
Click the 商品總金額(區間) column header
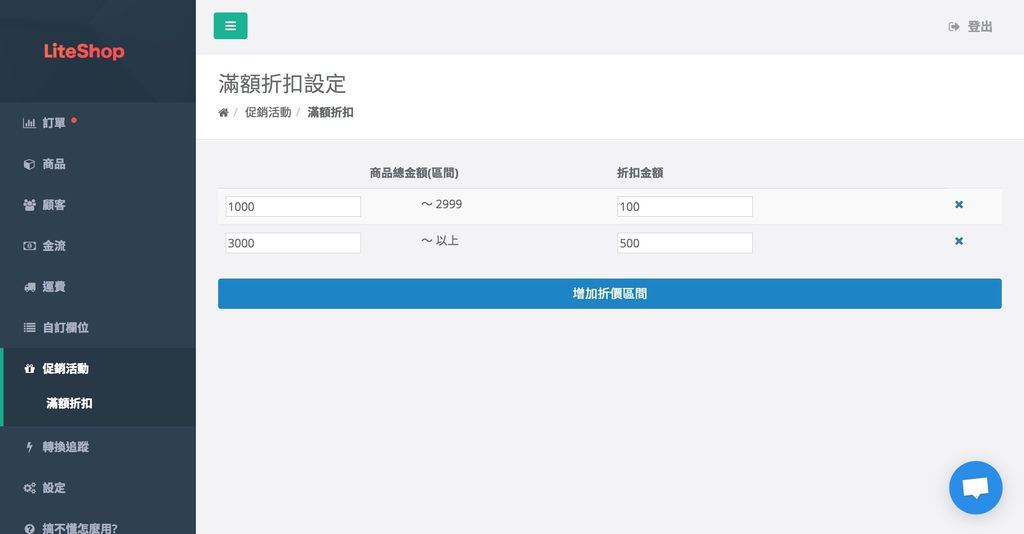pos(414,173)
